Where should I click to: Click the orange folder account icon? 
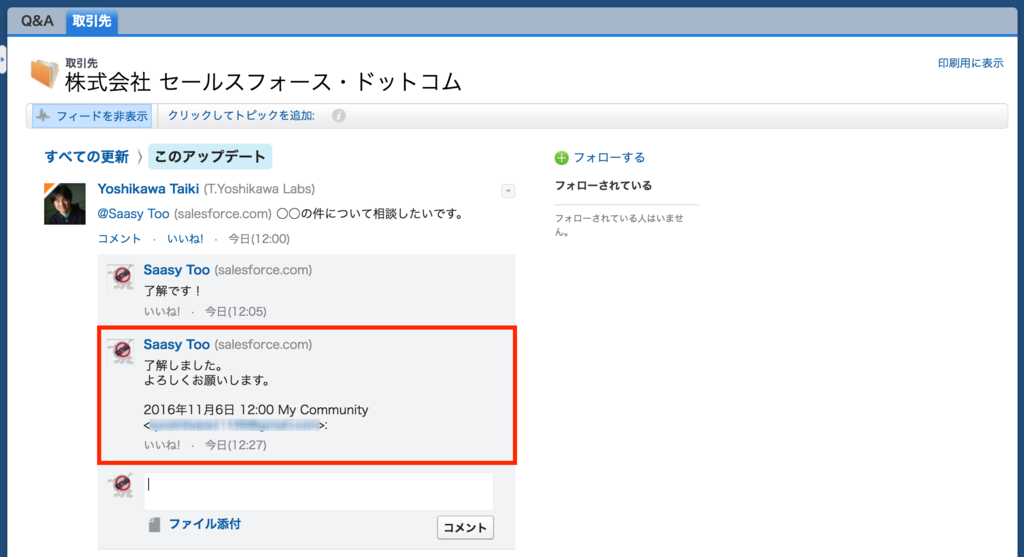pyautogui.click(x=44, y=74)
